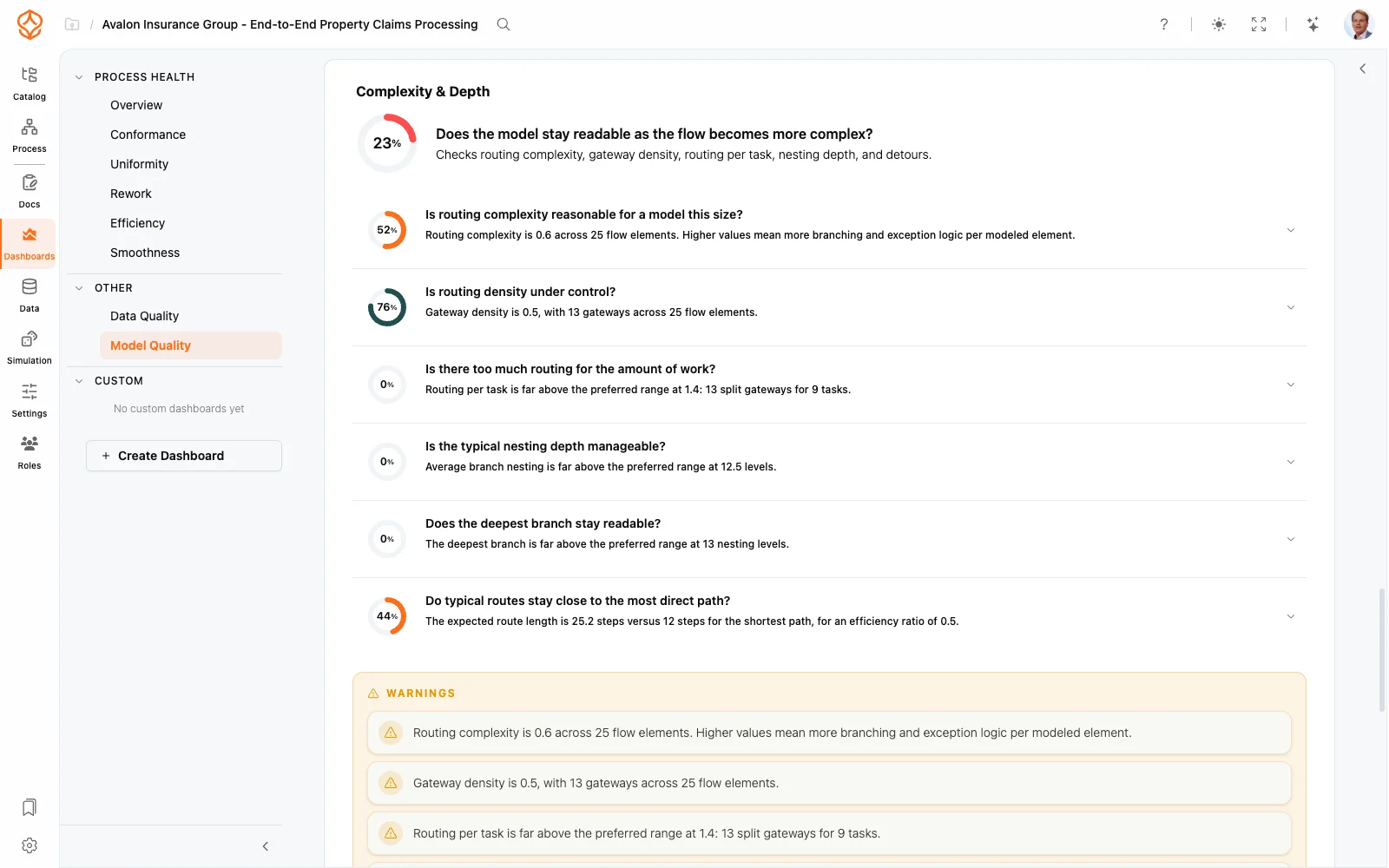The width and height of the screenshot is (1389, 868).
Task: Click the orange app logo
Action: (30, 24)
